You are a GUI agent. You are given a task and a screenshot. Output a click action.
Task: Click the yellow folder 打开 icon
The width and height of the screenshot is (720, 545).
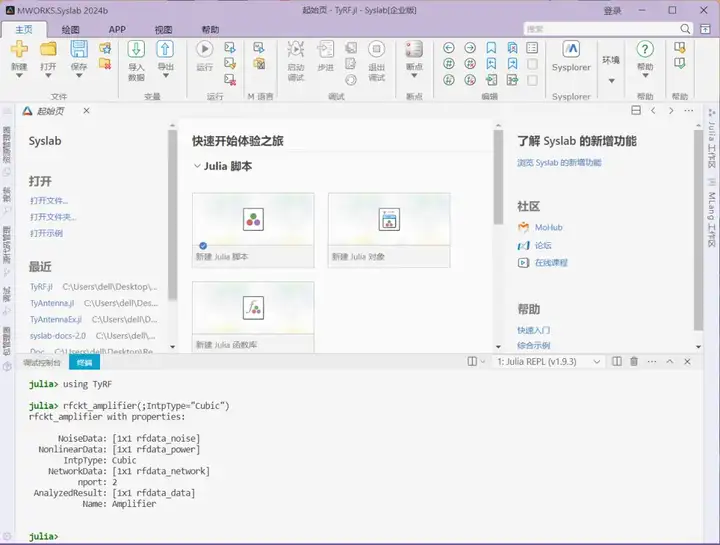point(48,48)
